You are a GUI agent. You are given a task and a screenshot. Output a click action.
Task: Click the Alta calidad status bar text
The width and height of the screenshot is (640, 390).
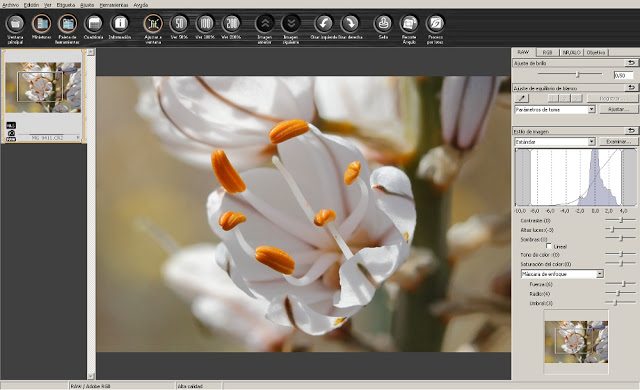pos(190,386)
